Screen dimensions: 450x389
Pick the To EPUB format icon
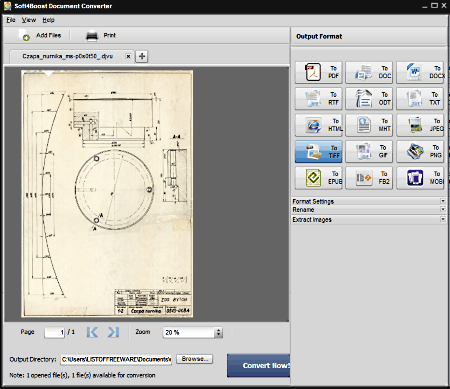click(318, 178)
